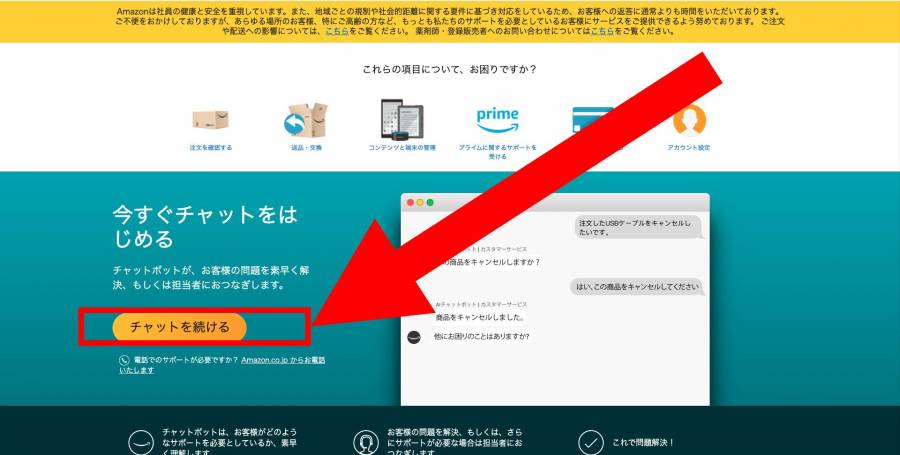The image size is (900, 455).
Task: Click the footer text お客様の問題を解決、もしくは
Action: click(455, 442)
